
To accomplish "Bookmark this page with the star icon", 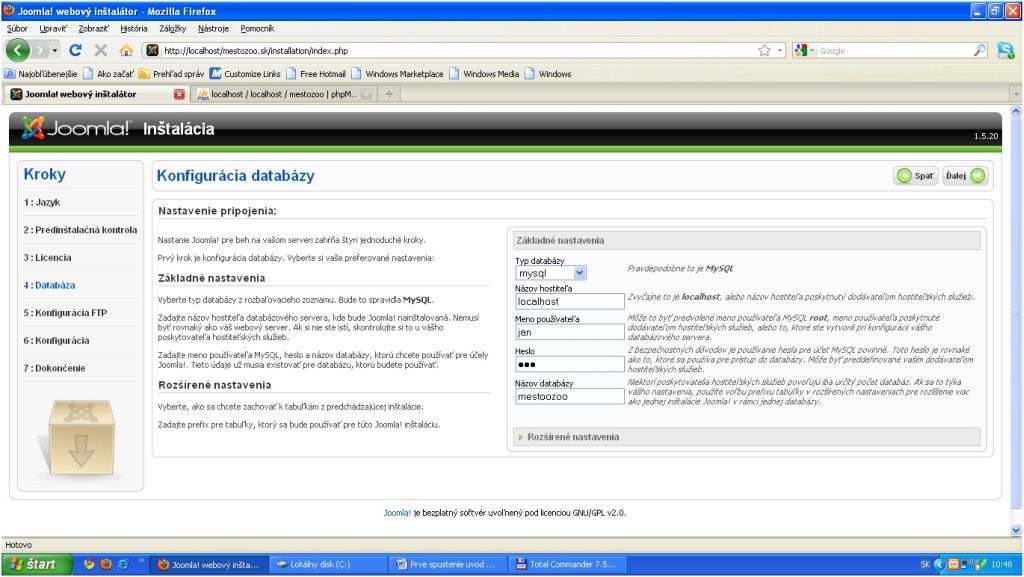I will pos(764,50).
